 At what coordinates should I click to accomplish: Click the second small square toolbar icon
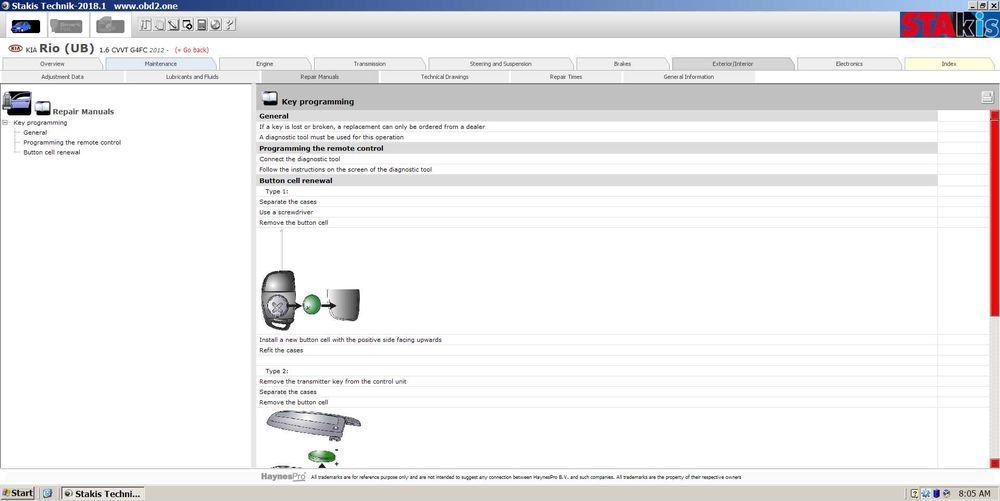[x=159, y=25]
